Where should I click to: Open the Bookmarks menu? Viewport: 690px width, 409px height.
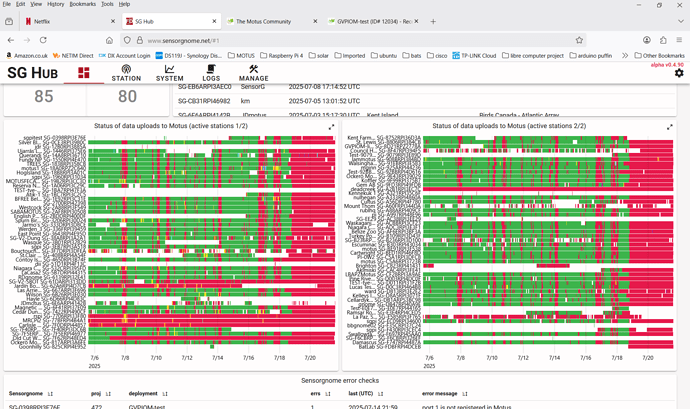click(x=83, y=4)
